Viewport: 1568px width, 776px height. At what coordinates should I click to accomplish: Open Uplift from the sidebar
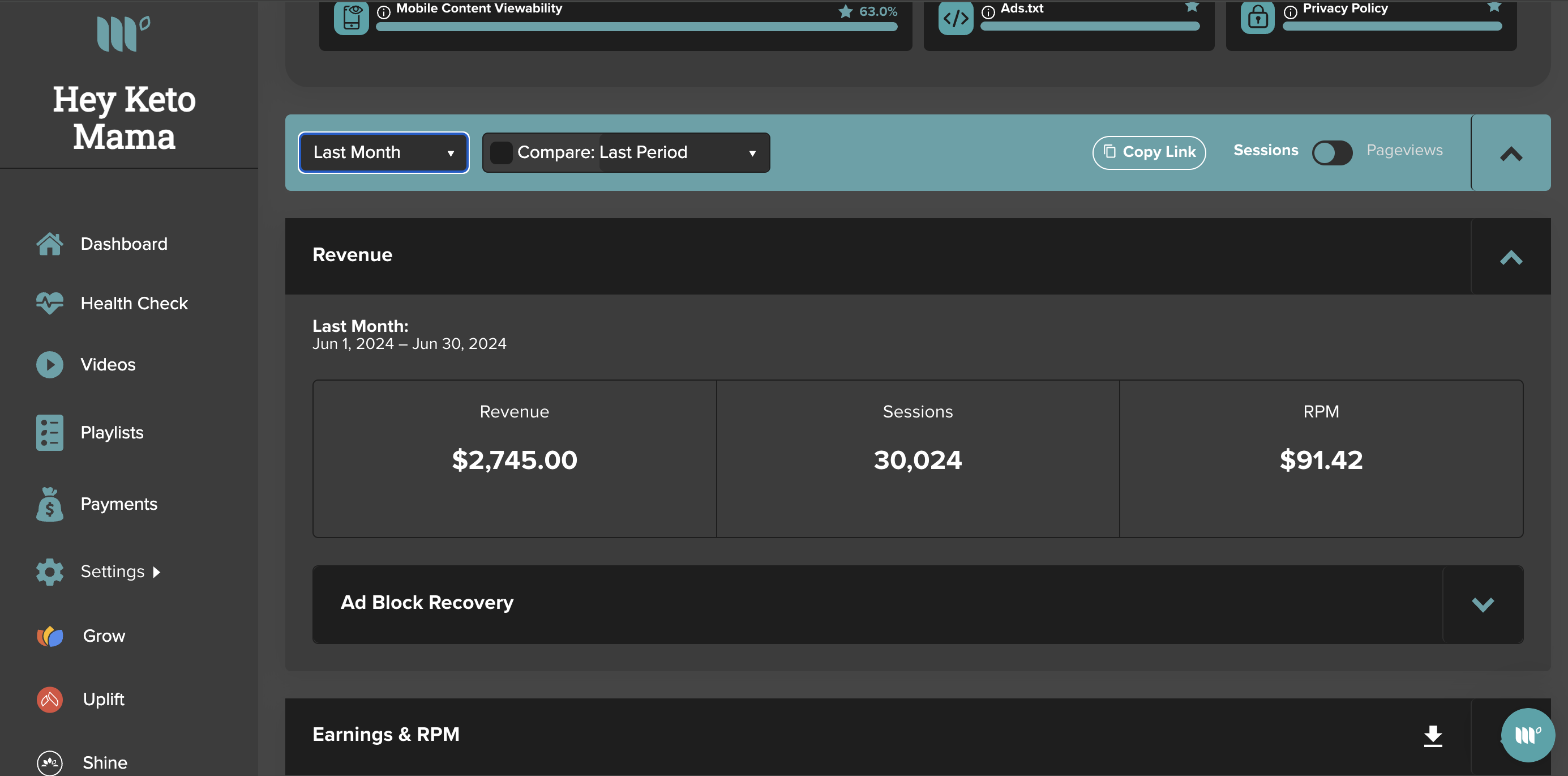(x=104, y=700)
